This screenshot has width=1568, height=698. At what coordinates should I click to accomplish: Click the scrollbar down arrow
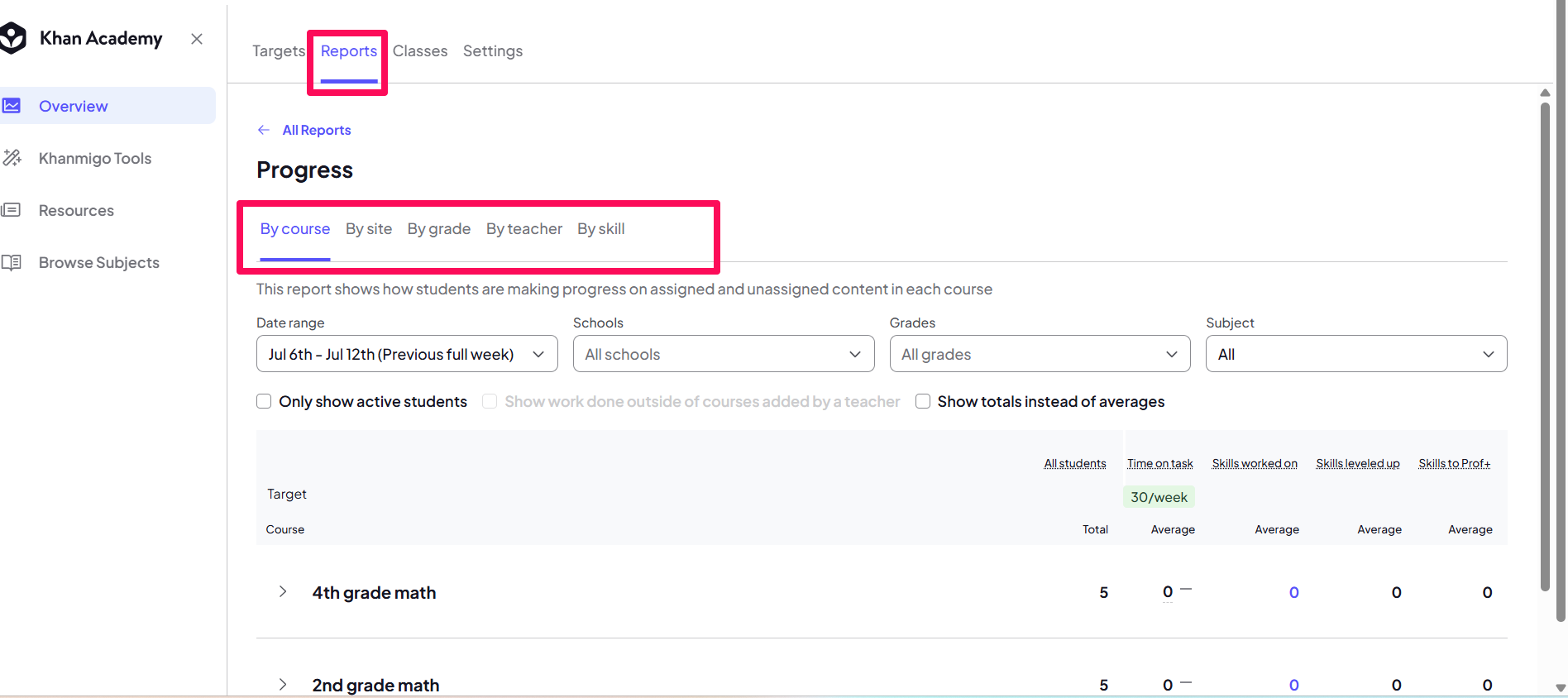[1561, 688]
